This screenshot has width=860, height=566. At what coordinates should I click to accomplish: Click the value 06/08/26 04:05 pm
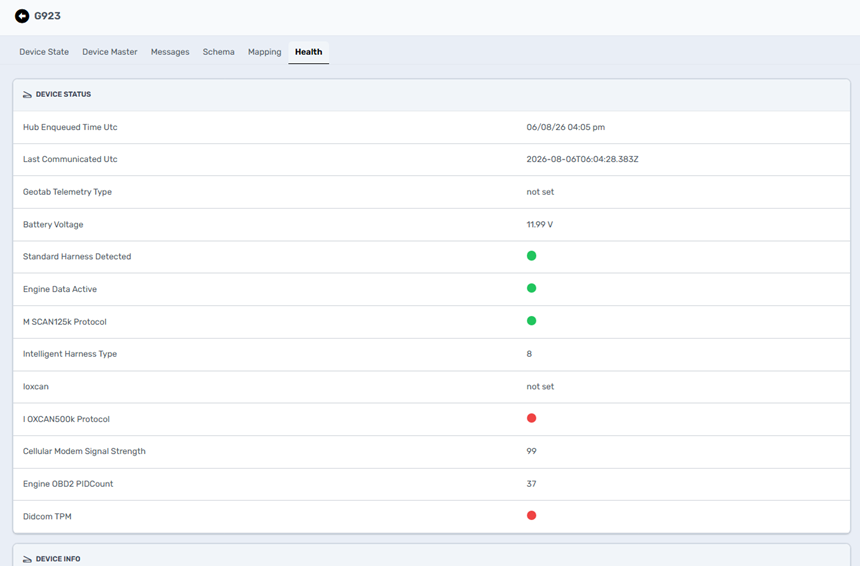pos(565,127)
